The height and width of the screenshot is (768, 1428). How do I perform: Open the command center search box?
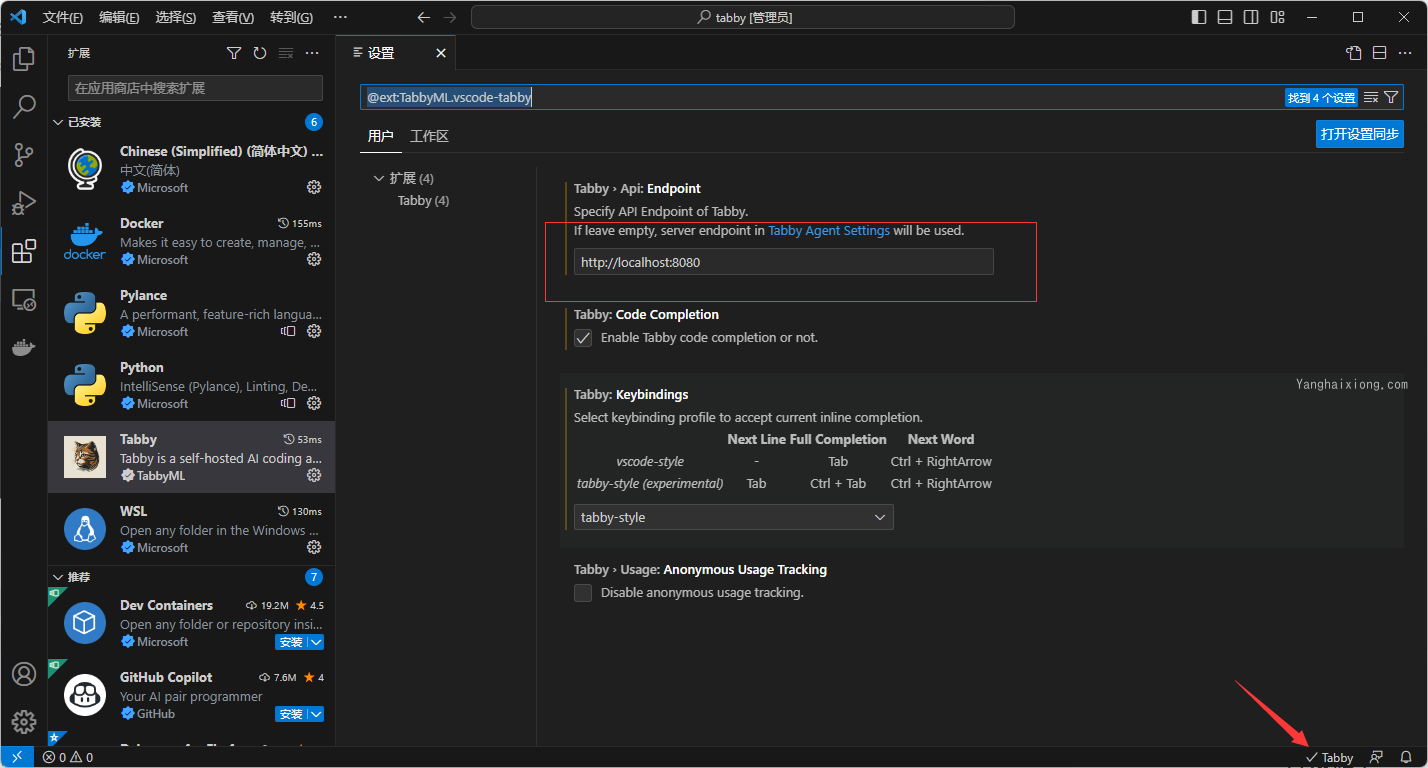pos(743,17)
